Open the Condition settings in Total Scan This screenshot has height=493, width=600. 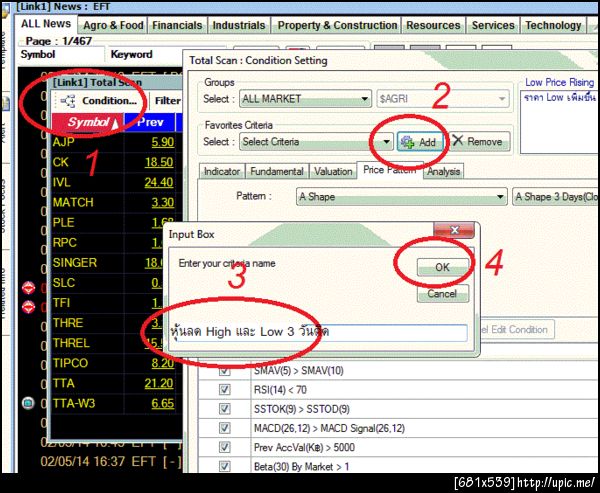click(99, 101)
